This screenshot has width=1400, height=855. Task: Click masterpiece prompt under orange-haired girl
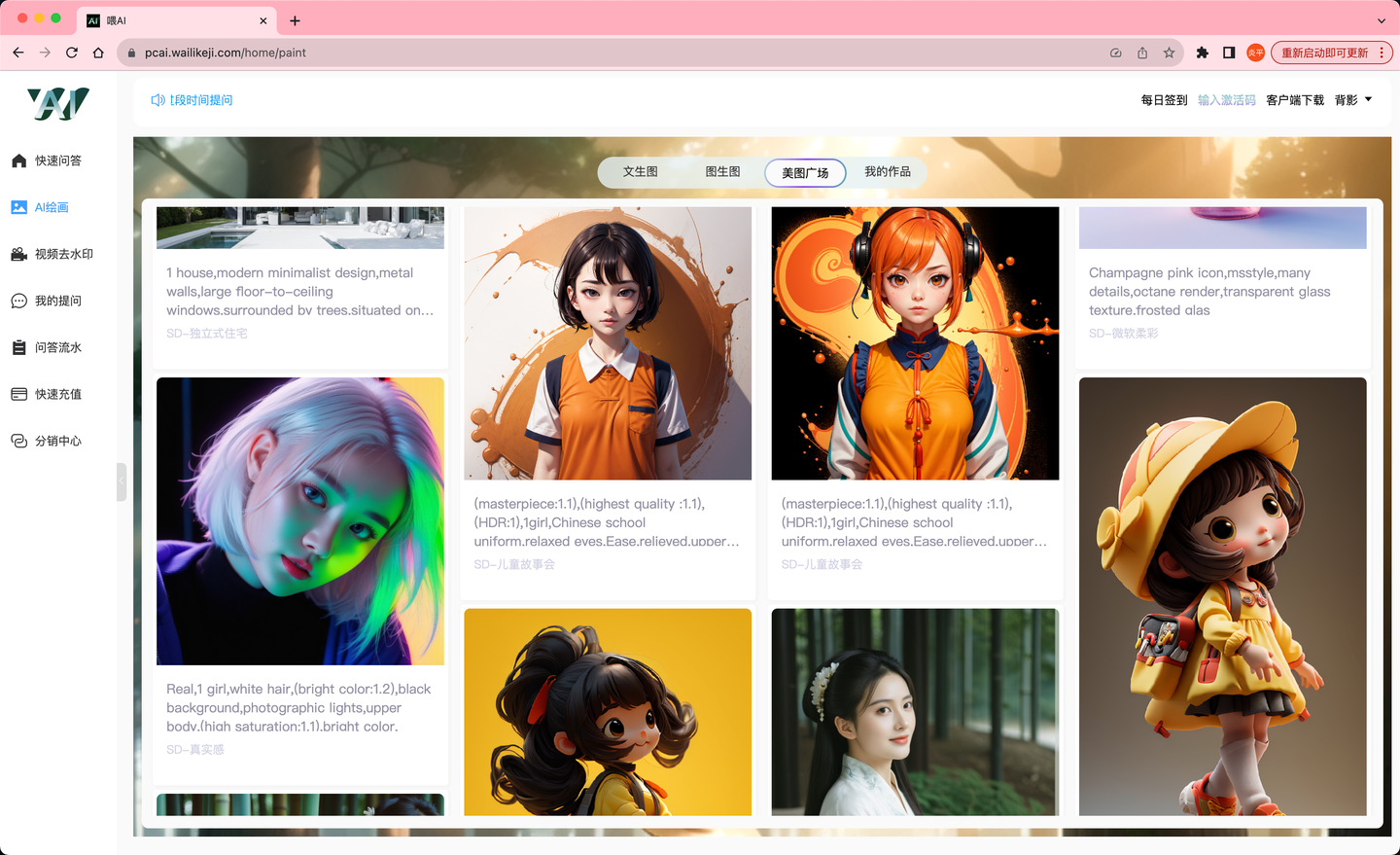click(915, 522)
